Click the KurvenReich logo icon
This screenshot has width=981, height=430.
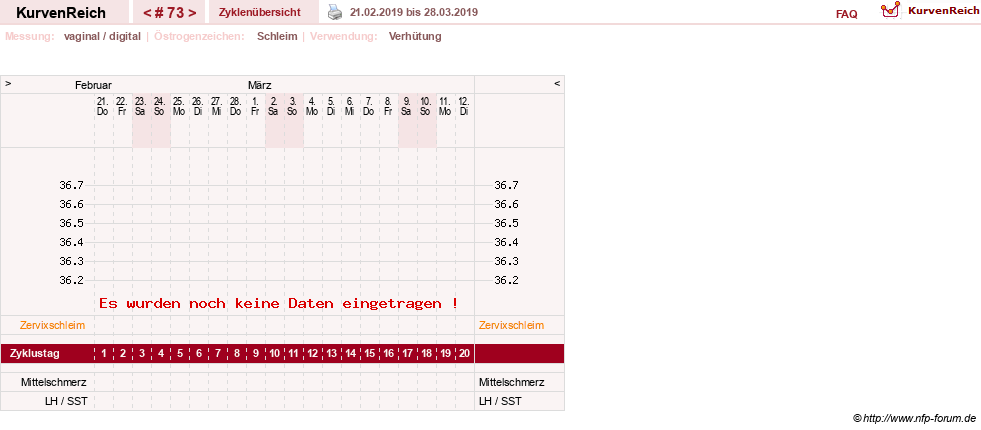[890, 10]
